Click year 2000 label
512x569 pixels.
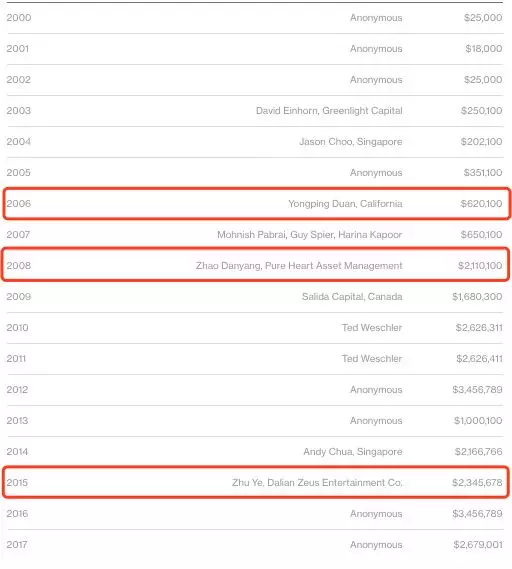(x=19, y=17)
